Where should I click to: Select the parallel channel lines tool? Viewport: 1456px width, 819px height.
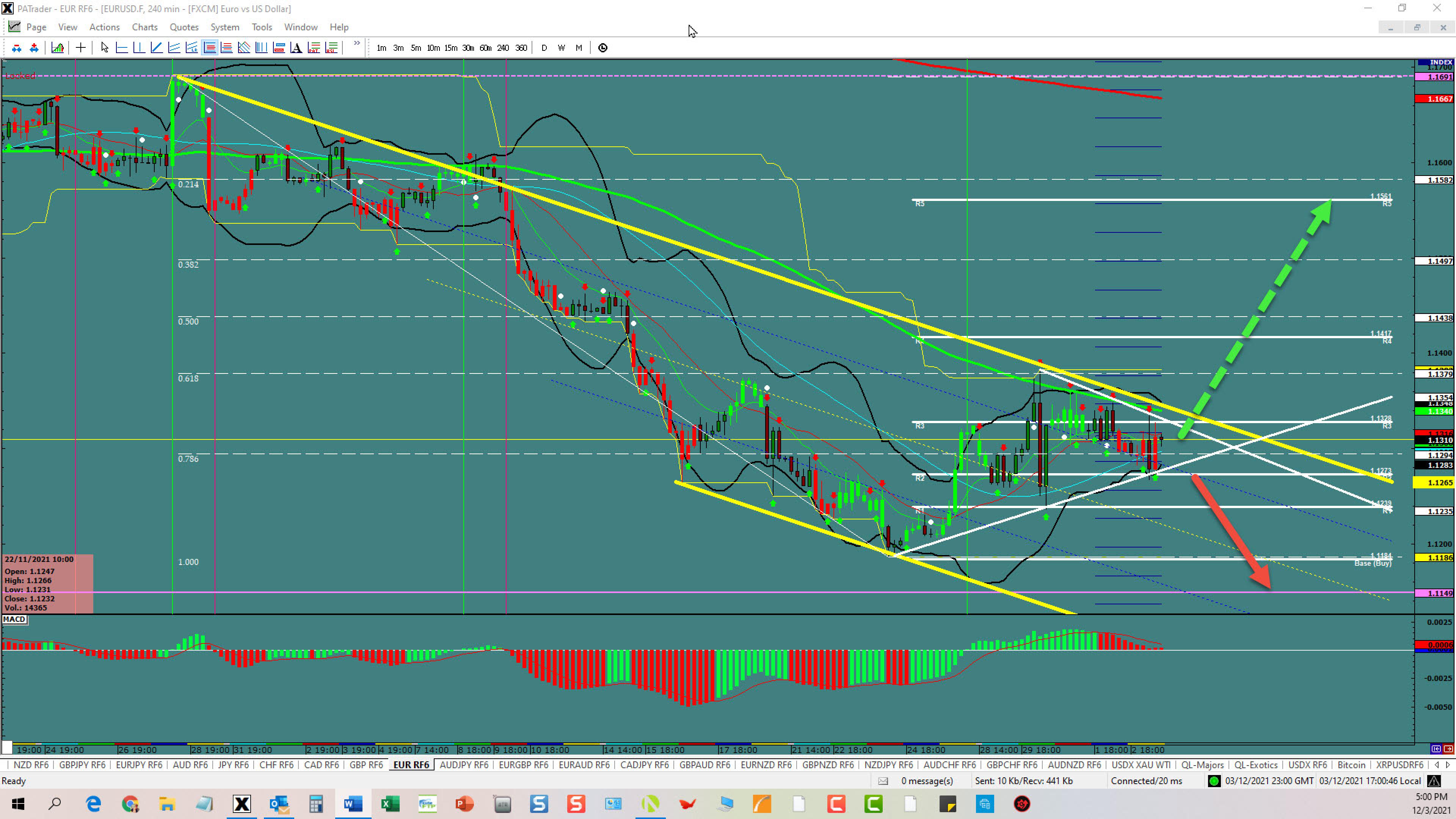click(174, 48)
